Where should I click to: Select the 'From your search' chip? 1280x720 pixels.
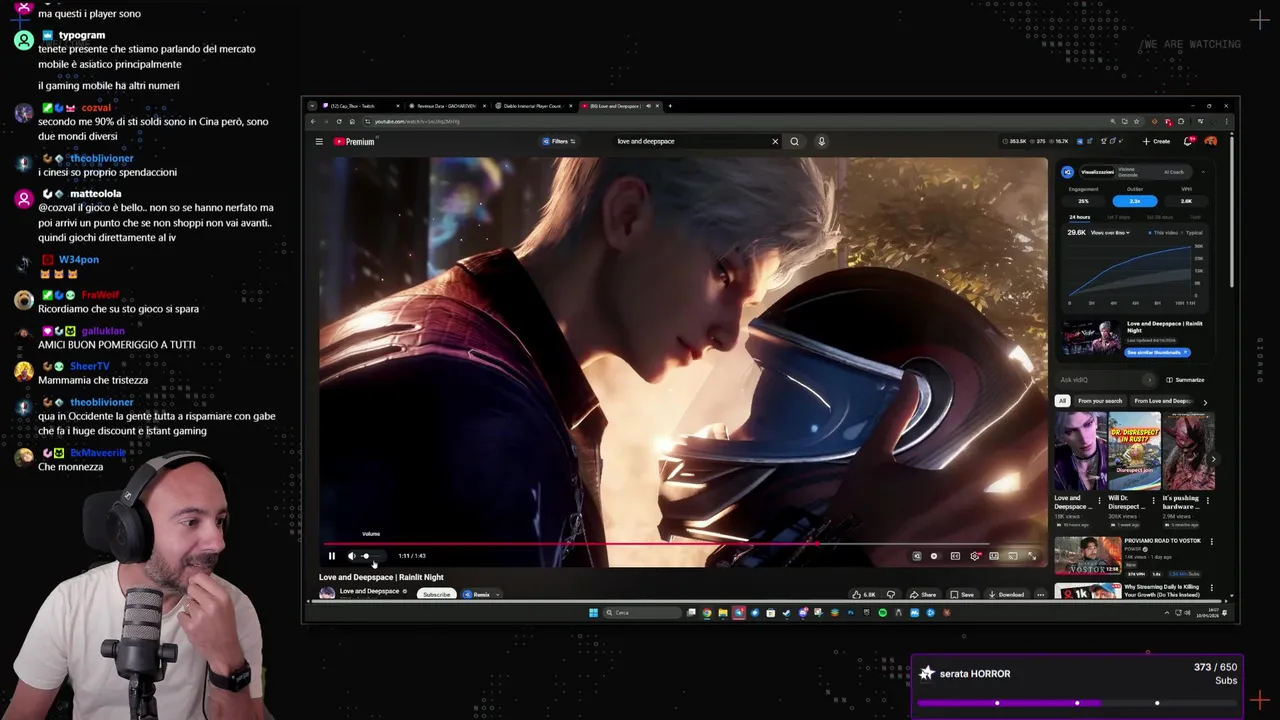click(x=1100, y=401)
